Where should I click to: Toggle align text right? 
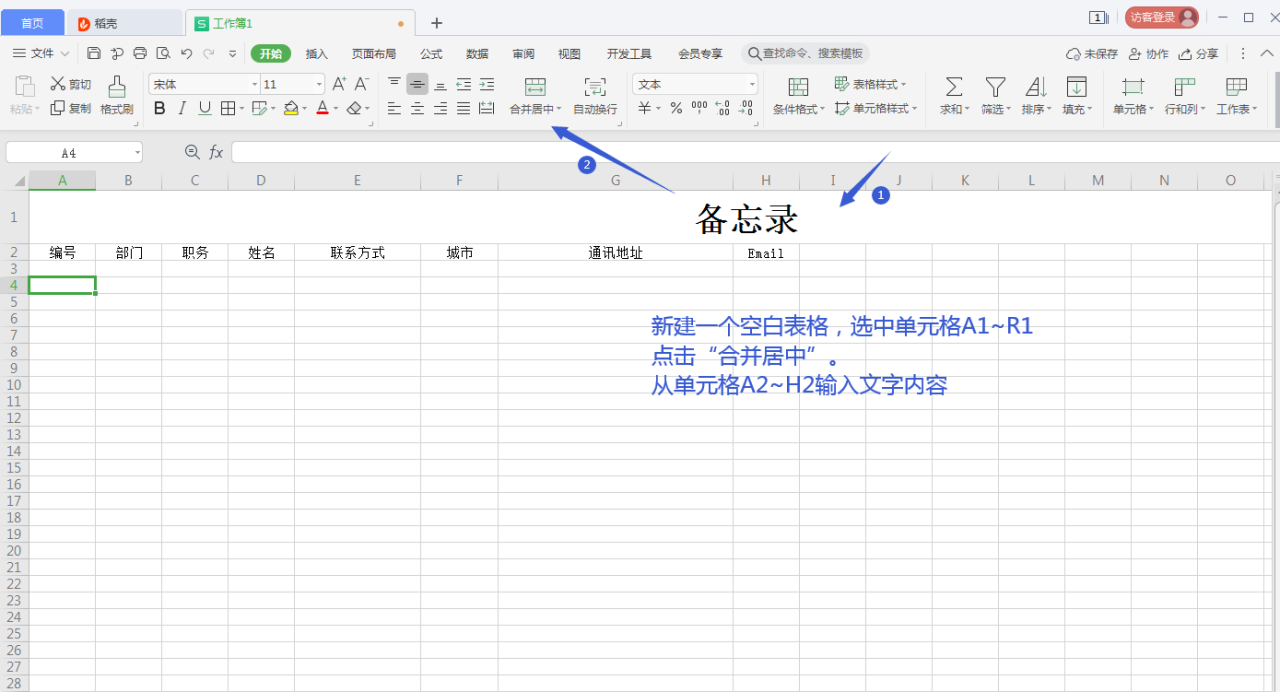440,108
